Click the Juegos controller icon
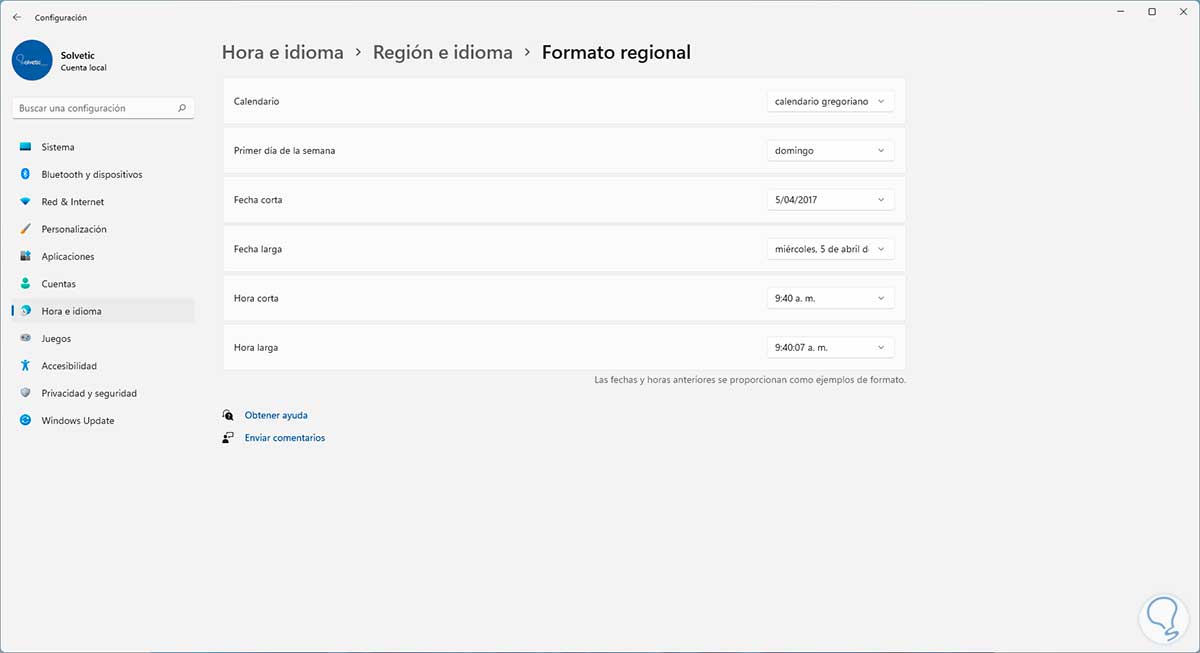Viewport: 1200px width, 653px height. click(26, 339)
